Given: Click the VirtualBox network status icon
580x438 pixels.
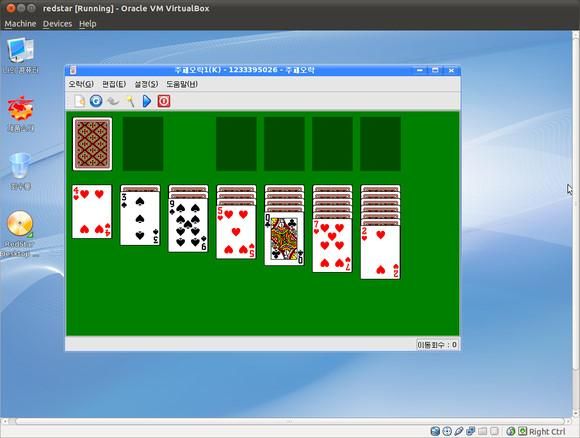Looking at the screenshot, I should click(471, 431).
